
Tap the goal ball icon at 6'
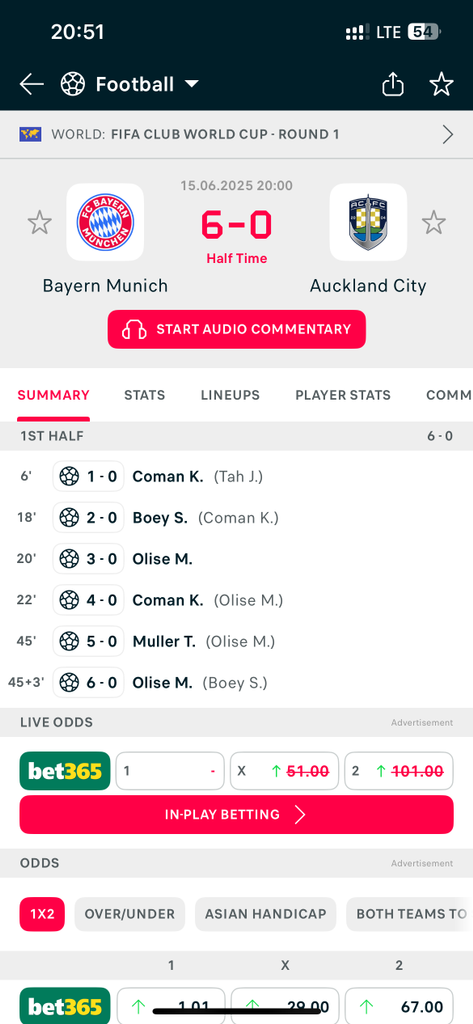pyautogui.click(x=69, y=477)
